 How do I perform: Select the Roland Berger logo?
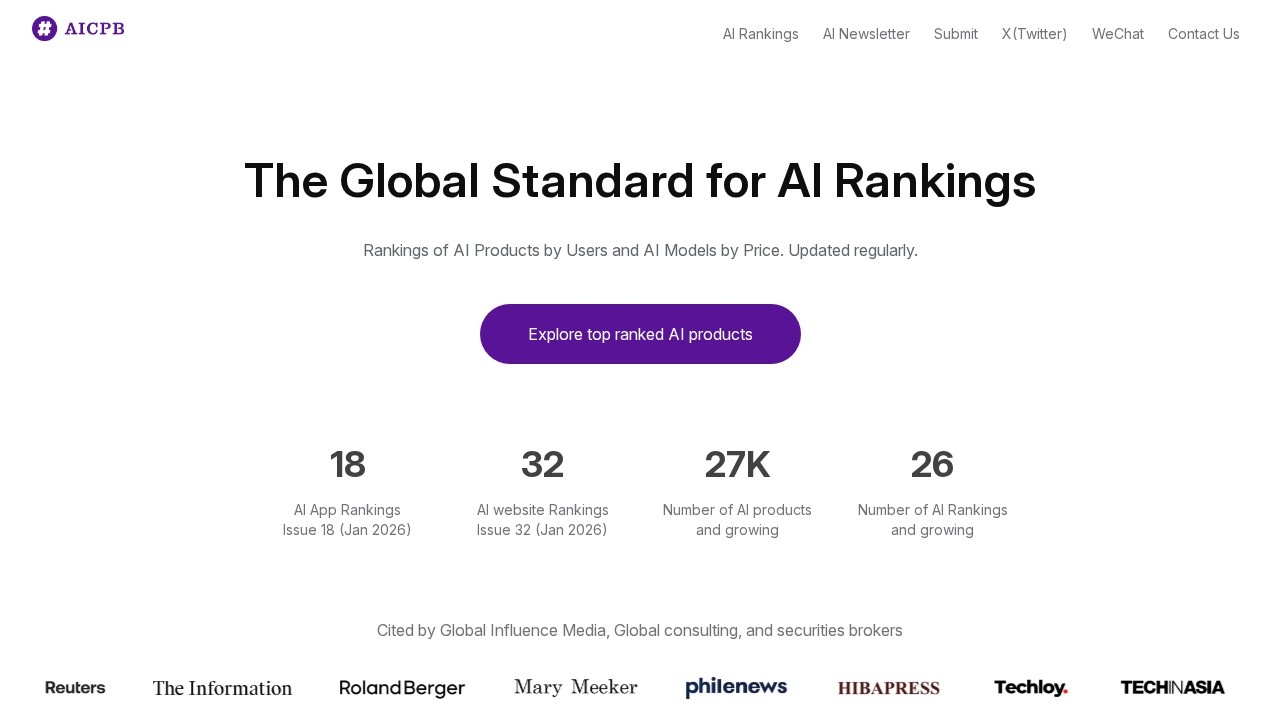pos(402,688)
